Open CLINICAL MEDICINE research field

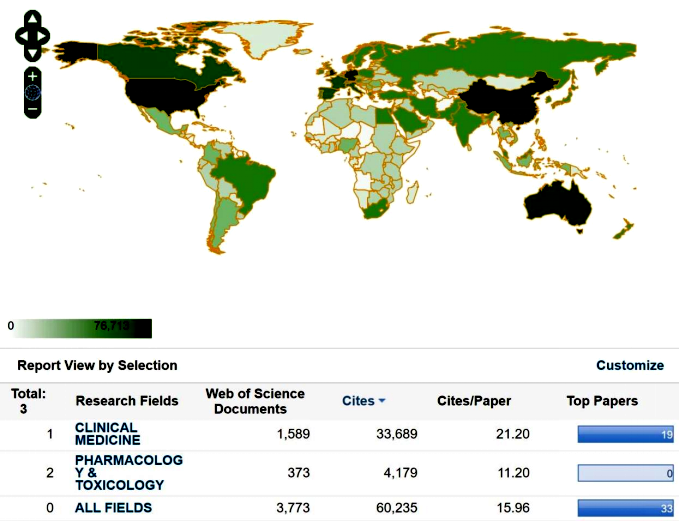point(107,433)
